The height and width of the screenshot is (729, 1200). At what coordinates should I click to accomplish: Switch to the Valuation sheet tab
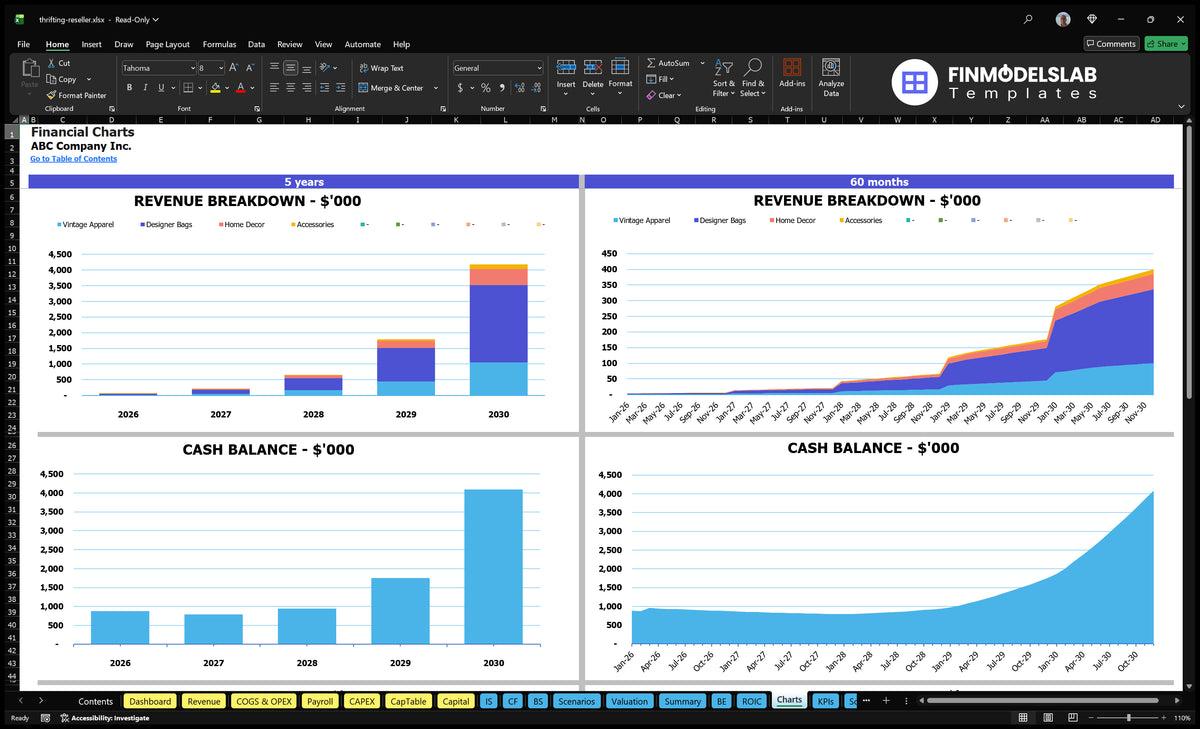tap(629, 701)
